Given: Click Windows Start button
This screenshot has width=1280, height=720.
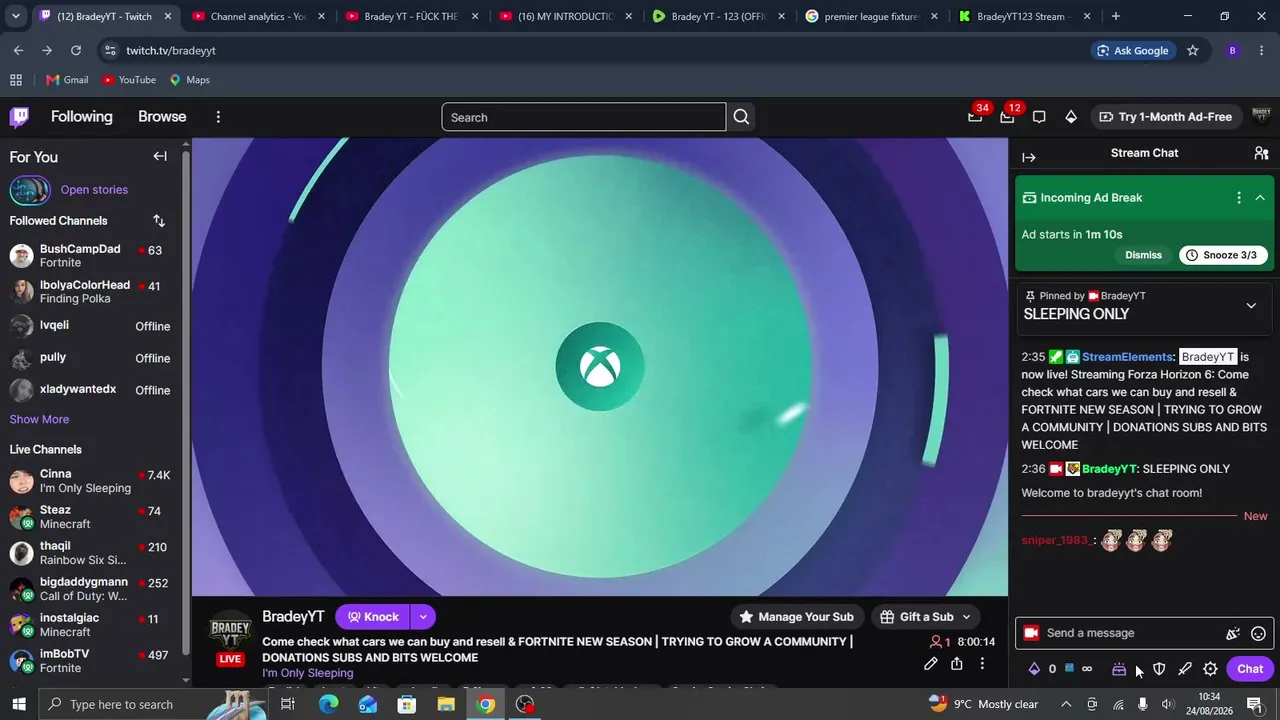Looking at the screenshot, I should pos(19,705).
